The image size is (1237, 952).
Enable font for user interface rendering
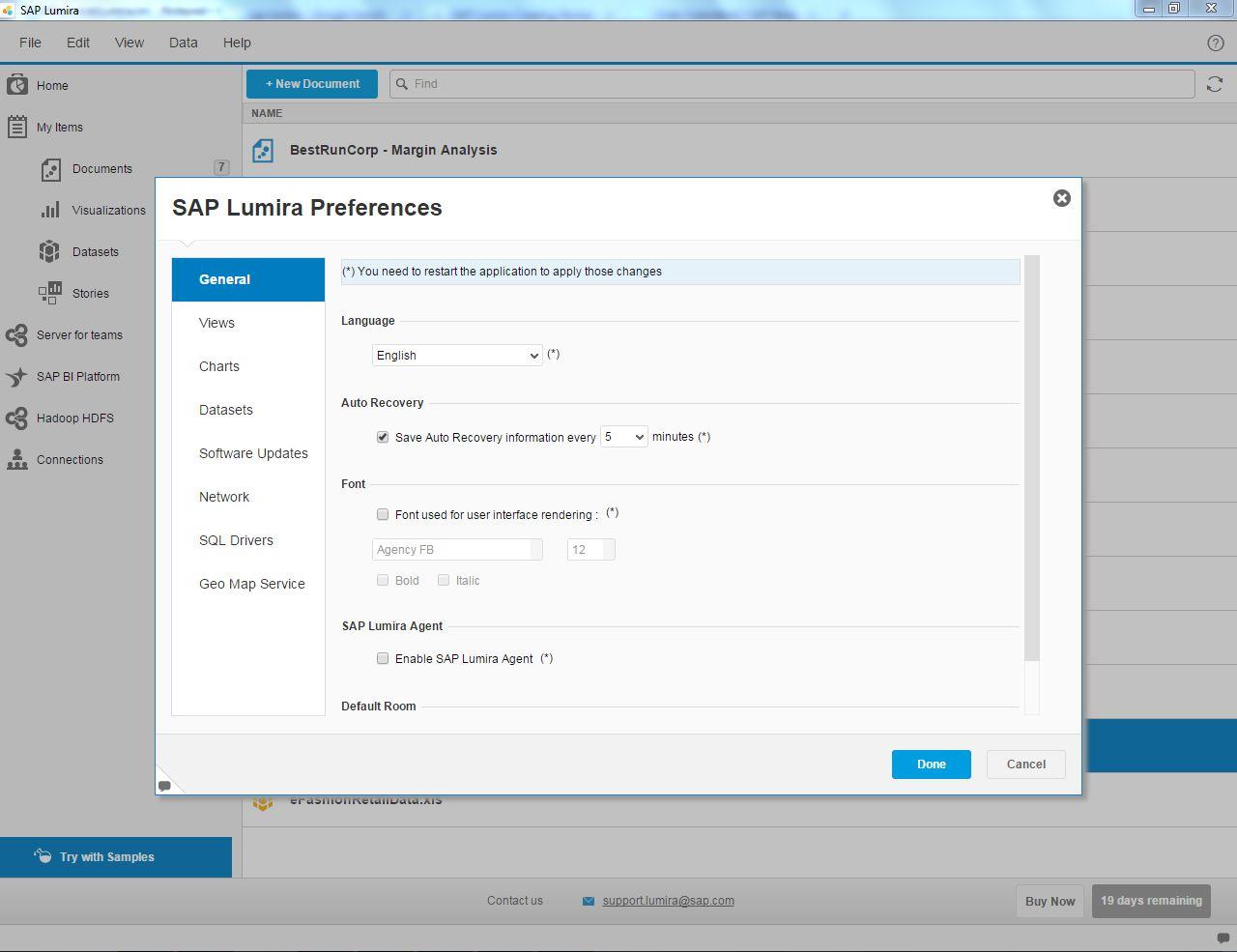point(383,514)
